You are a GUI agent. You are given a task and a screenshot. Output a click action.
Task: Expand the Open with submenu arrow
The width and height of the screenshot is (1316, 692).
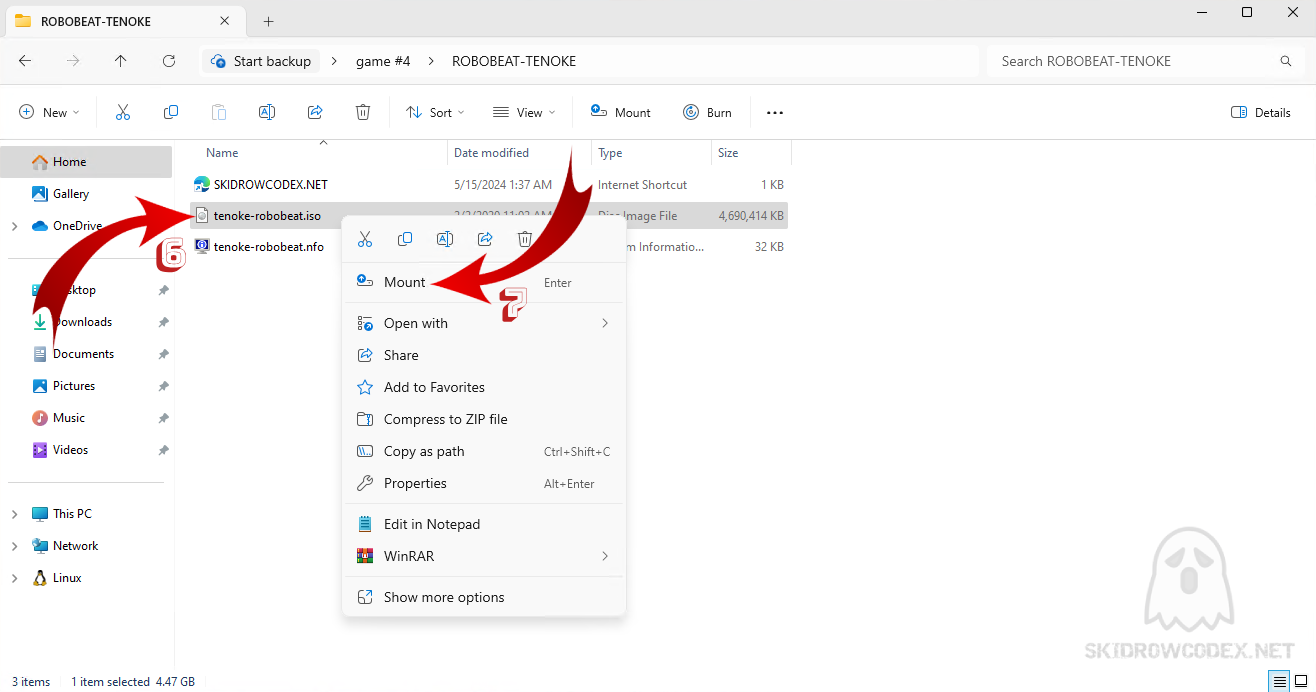[604, 323]
